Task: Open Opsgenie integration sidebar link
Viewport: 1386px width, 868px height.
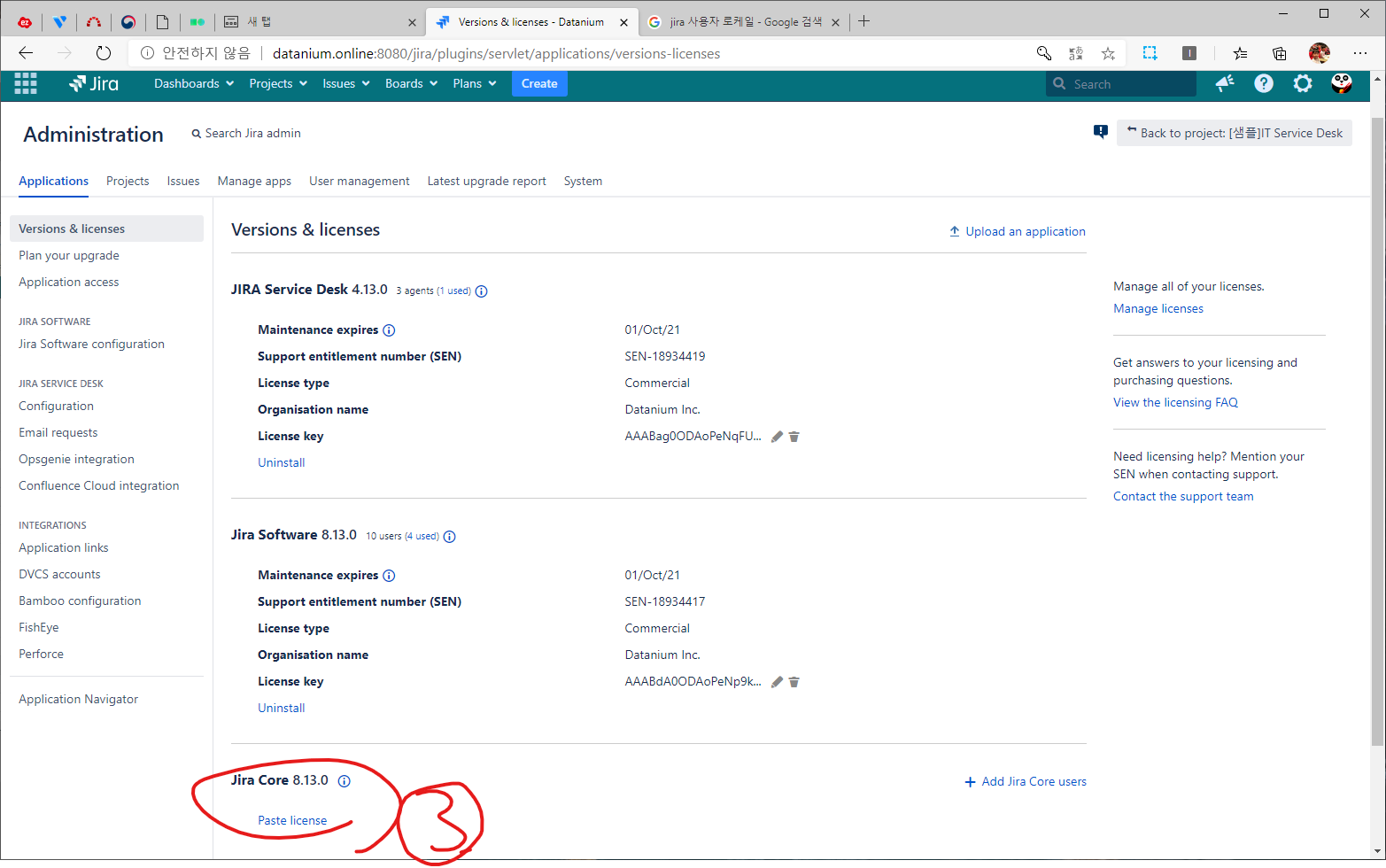Action: (x=77, y=459)
